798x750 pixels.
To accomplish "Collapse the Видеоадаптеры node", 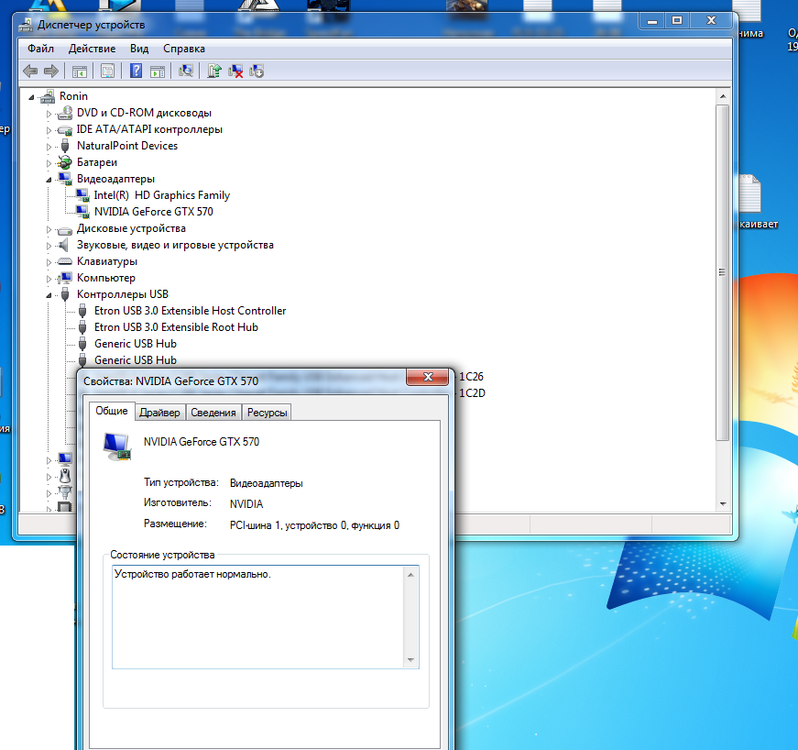I will coord(49,180).
